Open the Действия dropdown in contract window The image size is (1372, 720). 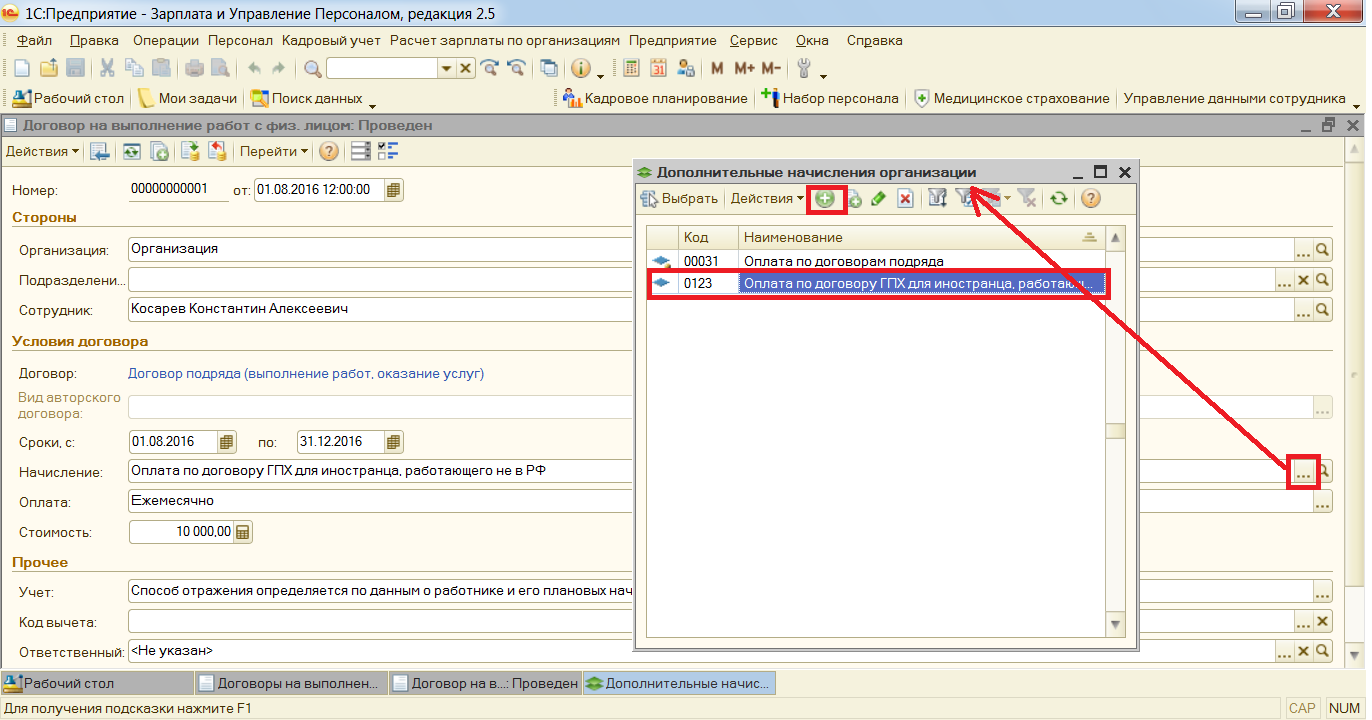(42, 152)
